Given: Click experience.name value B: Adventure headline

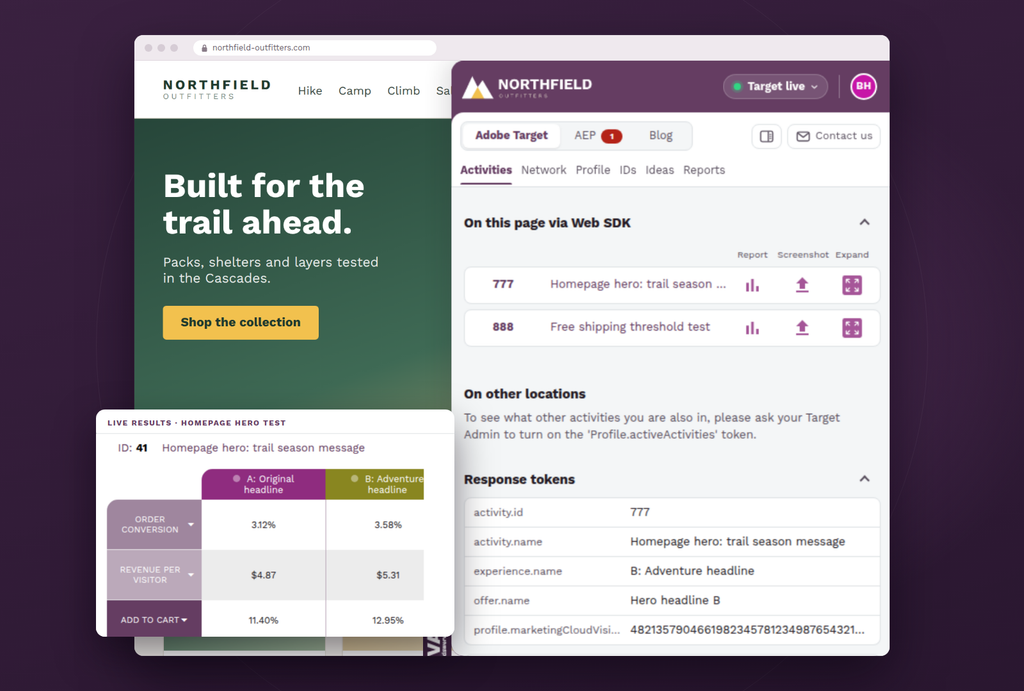Looking at the screenshot, I should 692,571.
